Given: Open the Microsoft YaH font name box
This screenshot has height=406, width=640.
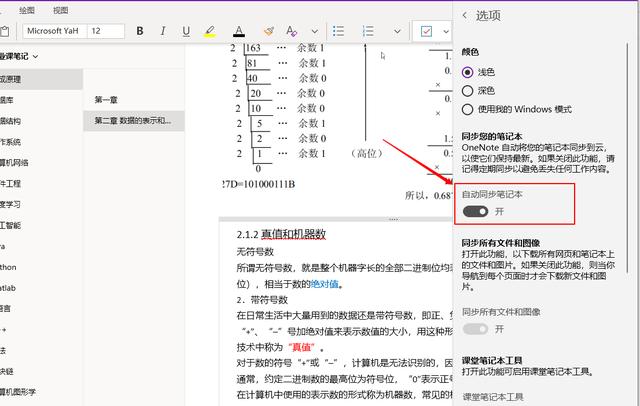Looking at the screenshot, I should click(55, 31).
